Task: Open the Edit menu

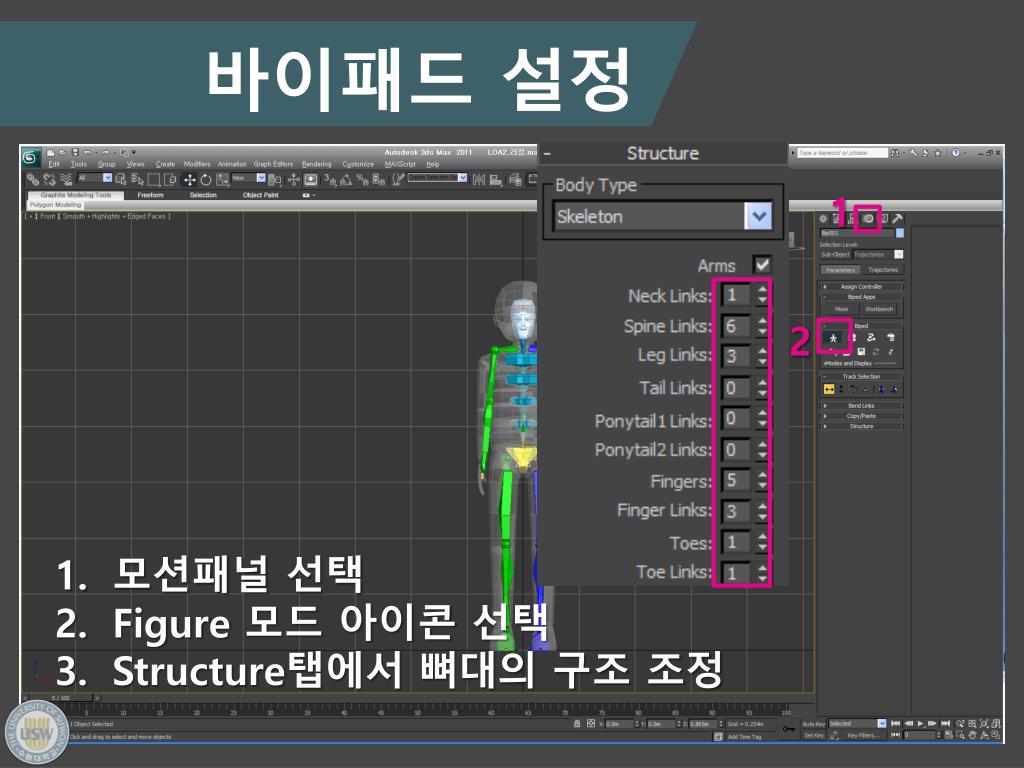Action: click(54, 165)
